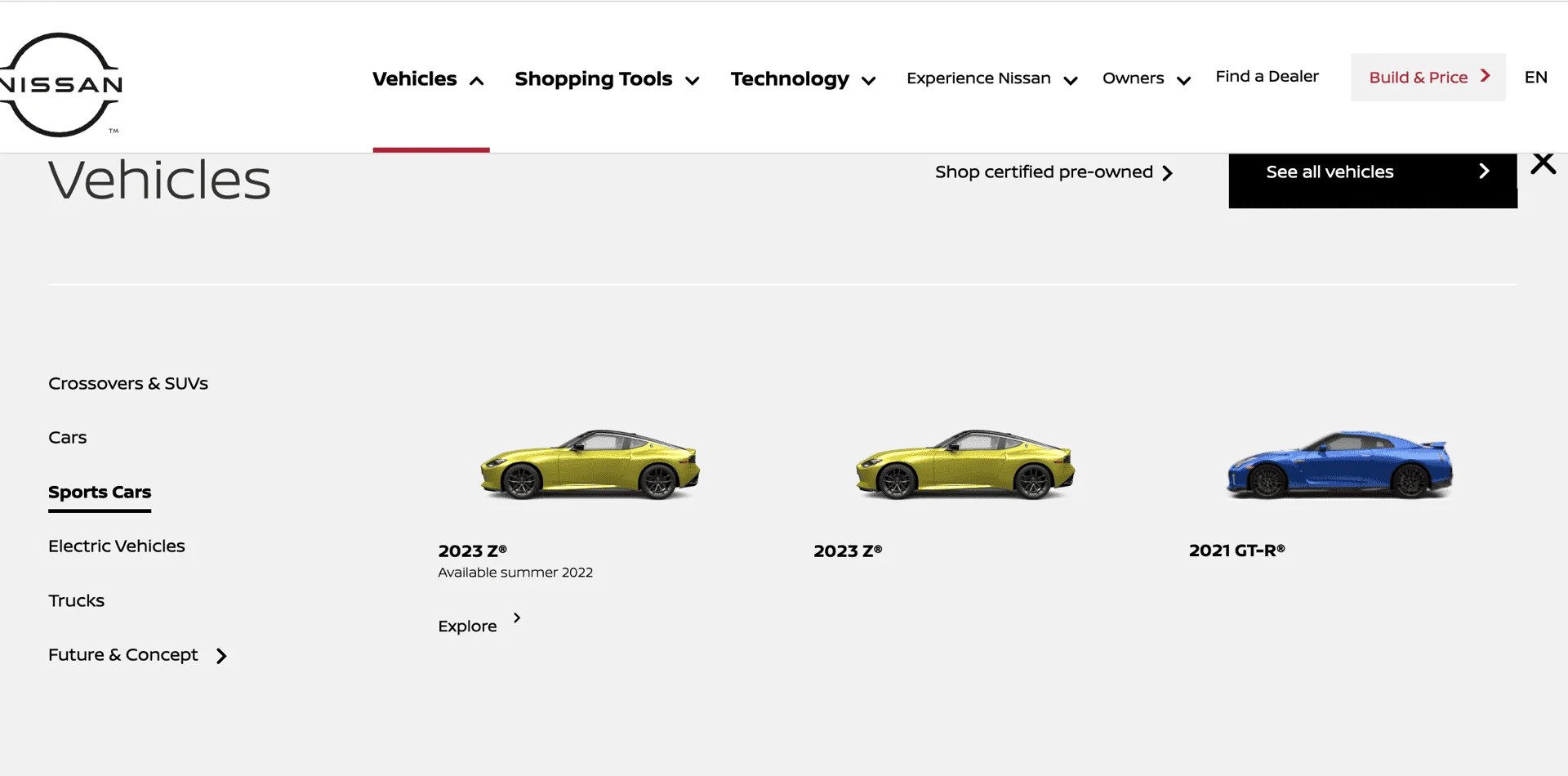Open Future & Concept link
This screenshot has width=1568, height=776.
click(x=123, y=654)
